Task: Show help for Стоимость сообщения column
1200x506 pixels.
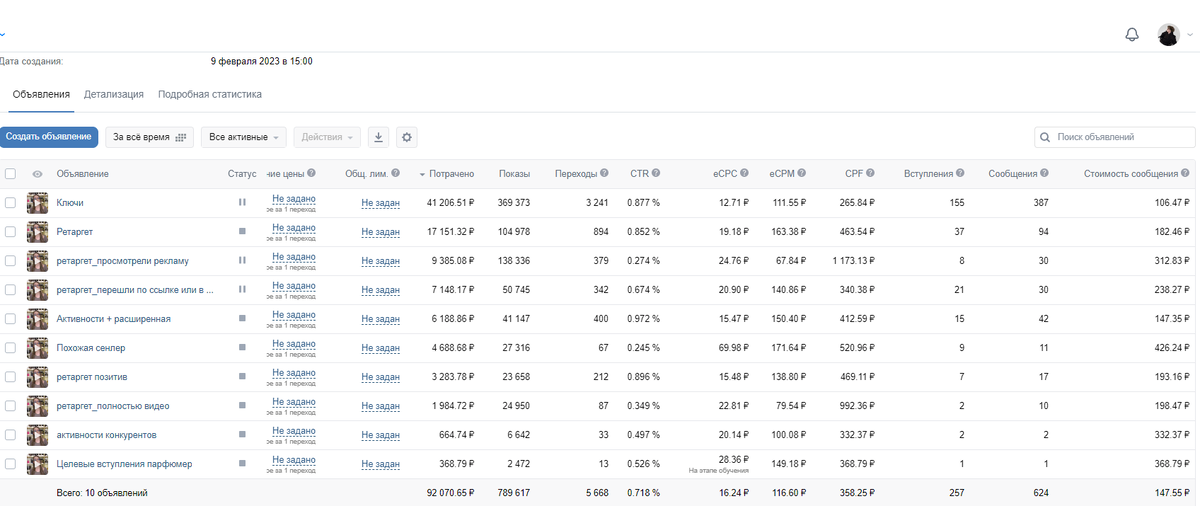Action: click(1185, 174)
